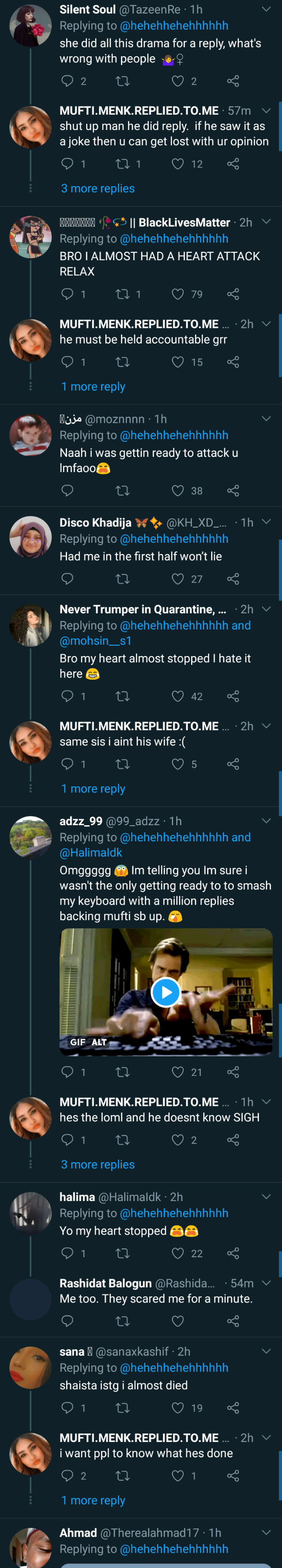Share halima's "Yo my heart stopped" tweet
Viewport: 282px width, 1568px height.
pyautogui.click(x=233, y=1253)
